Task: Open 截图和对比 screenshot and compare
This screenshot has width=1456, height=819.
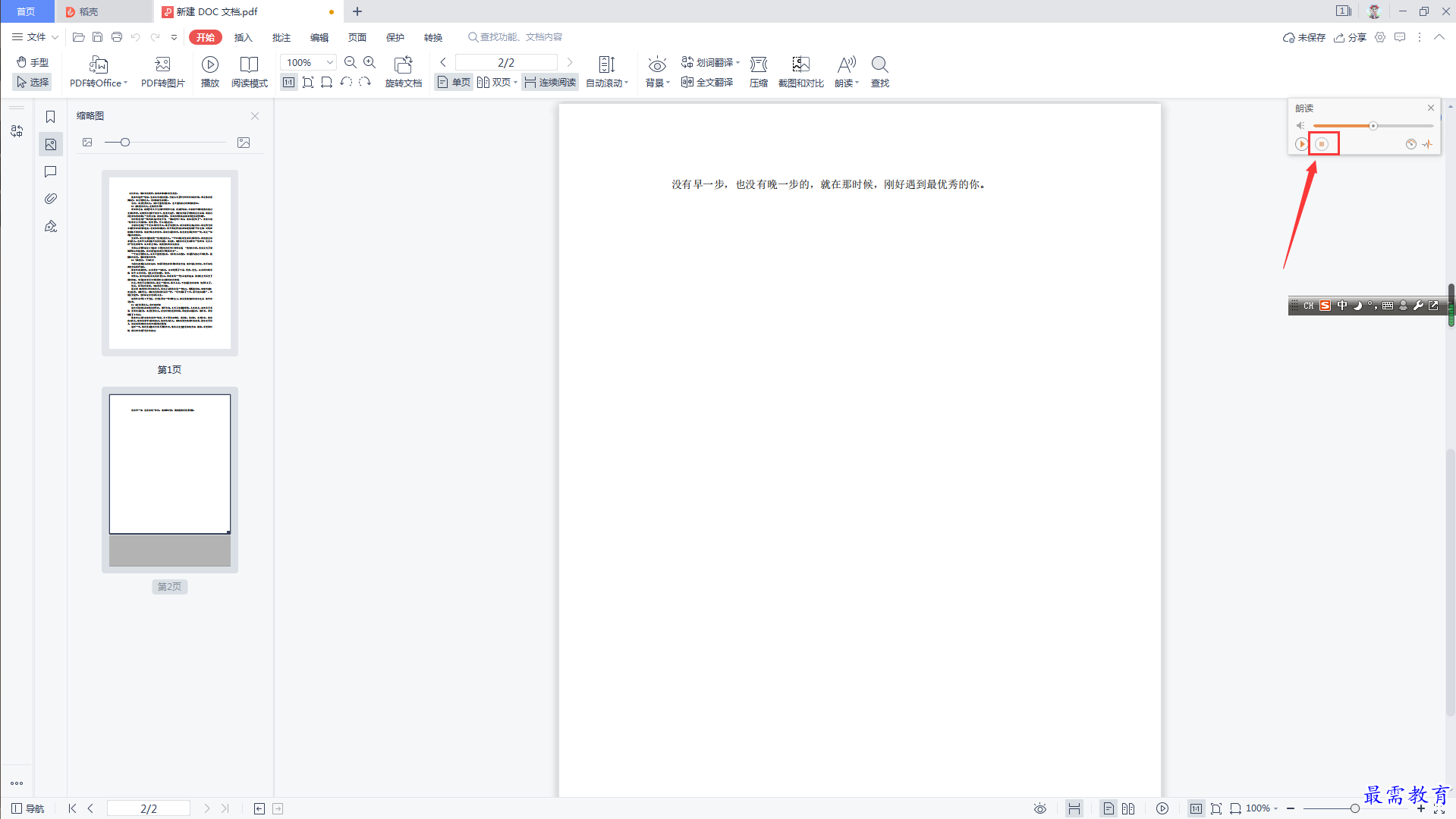Action: tap(801, 72)
